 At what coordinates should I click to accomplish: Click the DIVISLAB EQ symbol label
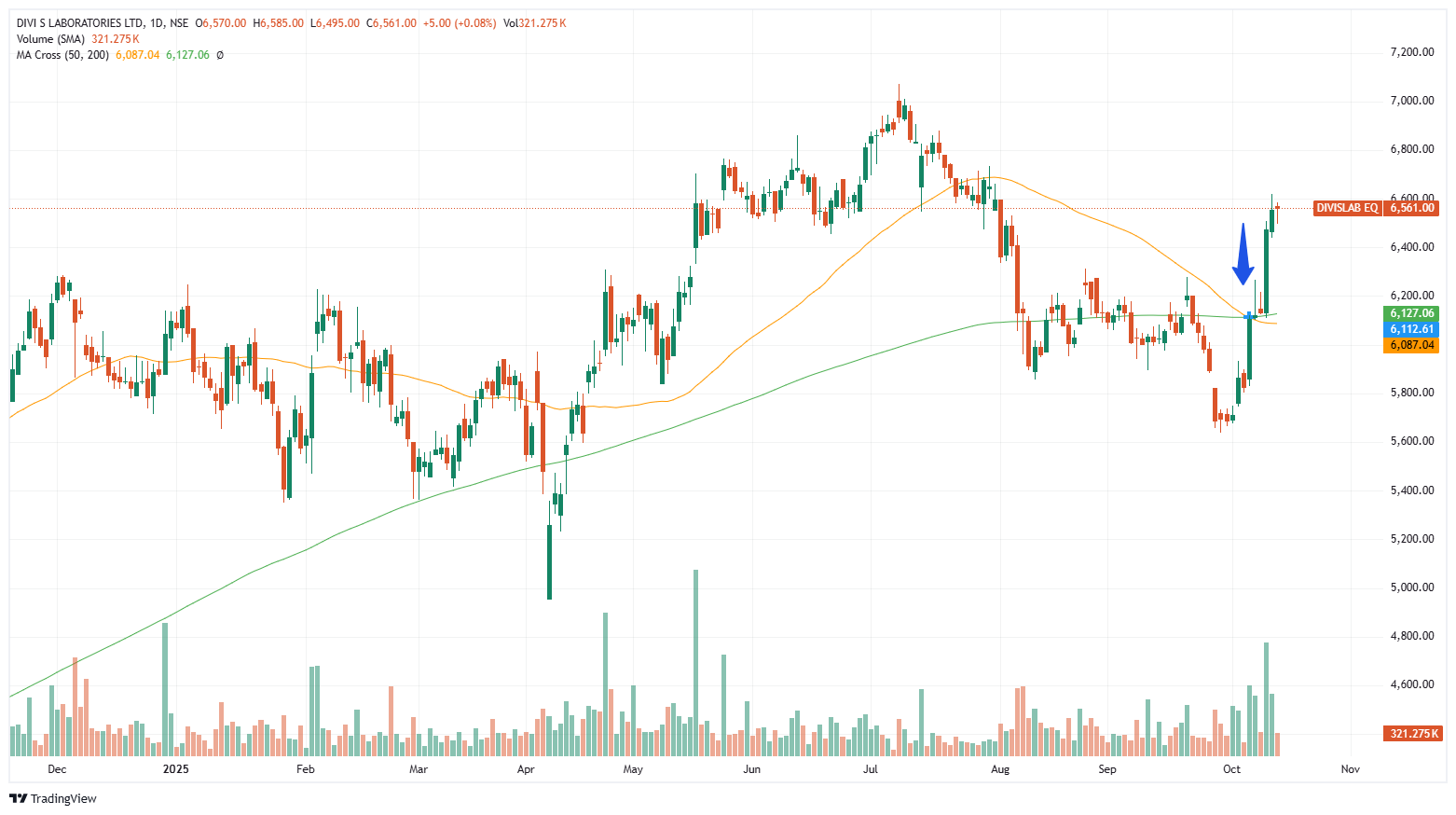coord(1347,208)
